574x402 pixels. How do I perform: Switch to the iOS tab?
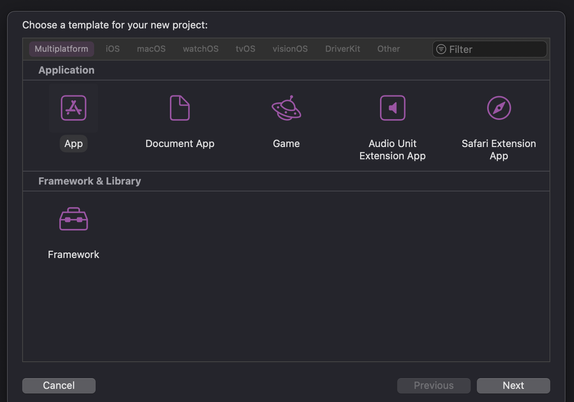pyautogui.click(x=112, y=49)
